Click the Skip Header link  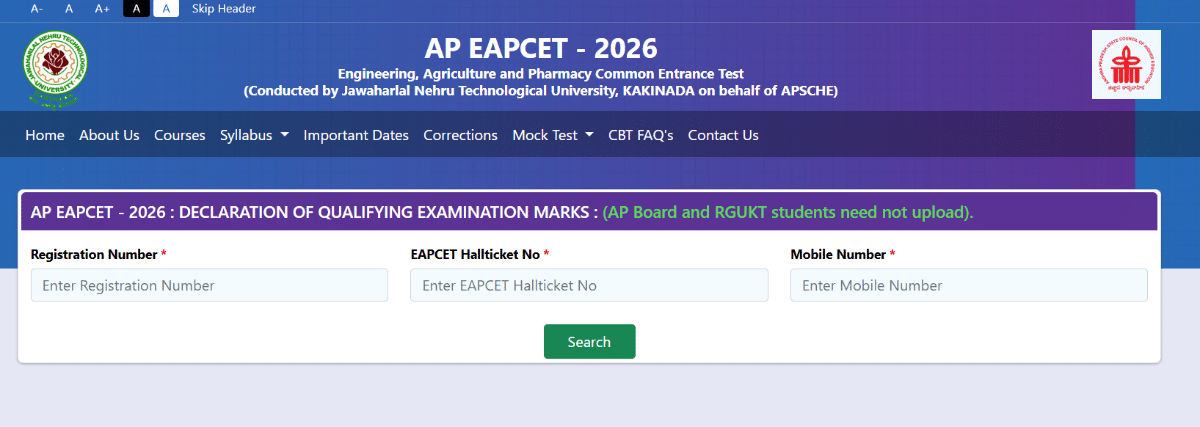pyautogui.click(x=224, y=8)
